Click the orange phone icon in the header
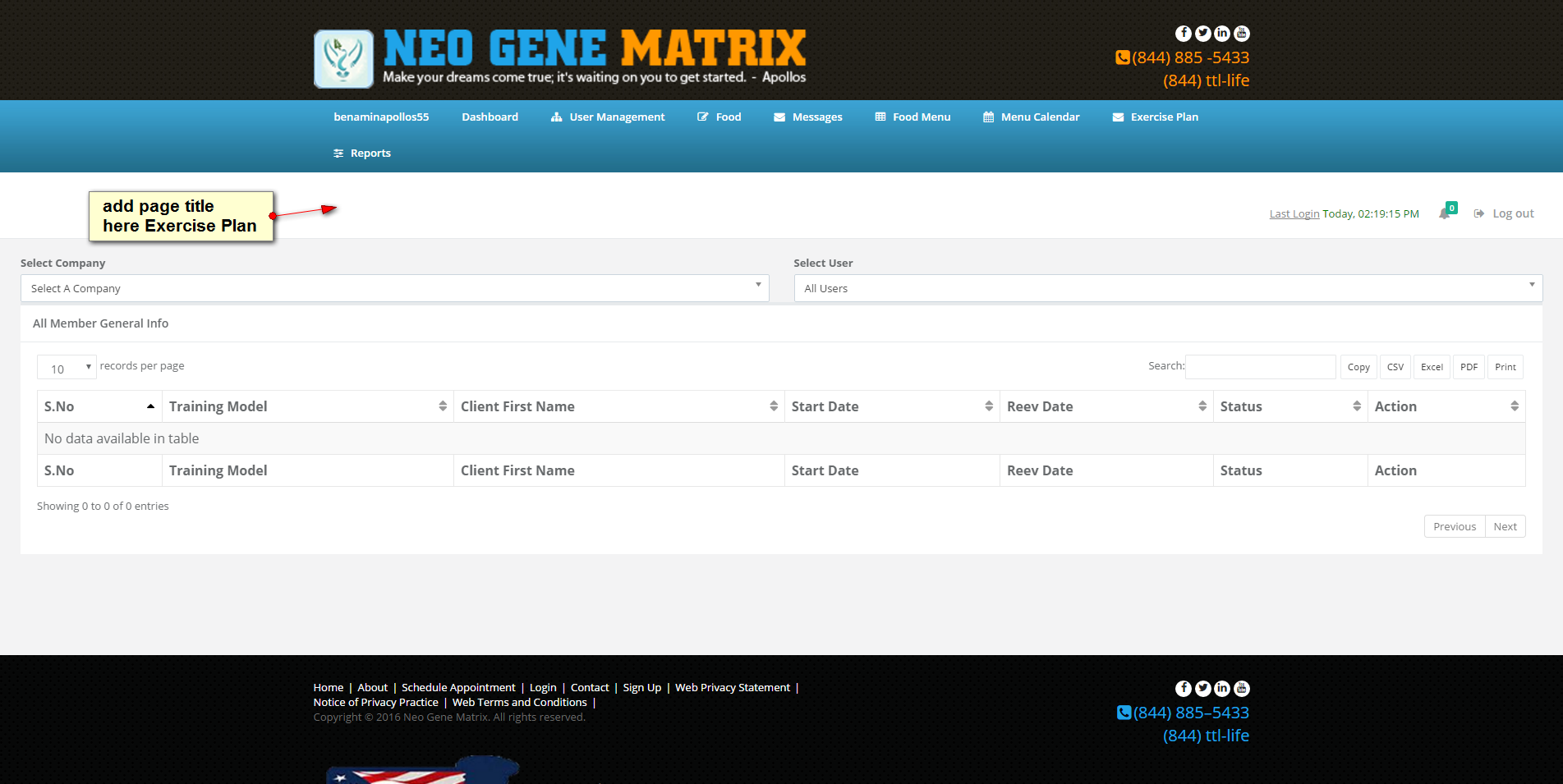 (1123, 57)
